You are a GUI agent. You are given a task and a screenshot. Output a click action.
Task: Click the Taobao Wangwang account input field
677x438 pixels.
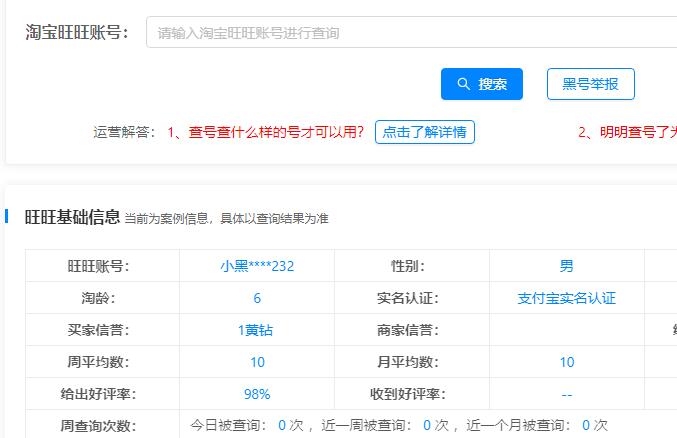coord(411,32)
